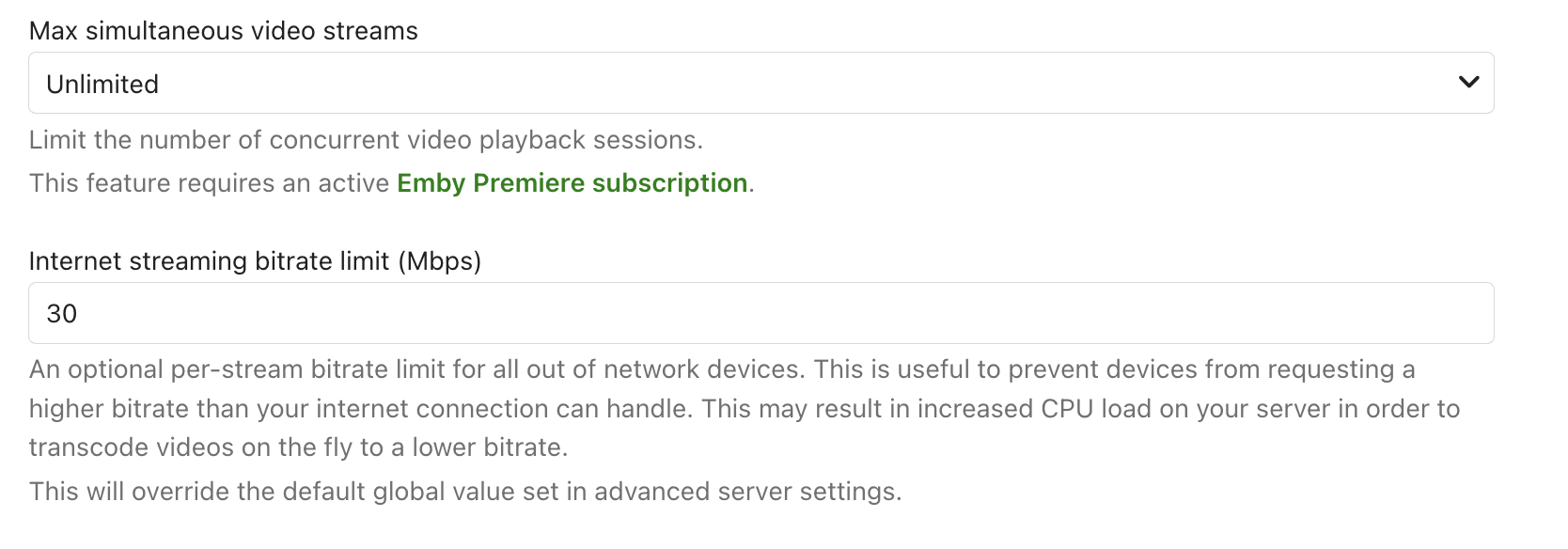The height and width of the screenshot is (549, 1568).
Task: Click the dropdown chevron arrow beside Unlimited
Action: click(1468, 83)
